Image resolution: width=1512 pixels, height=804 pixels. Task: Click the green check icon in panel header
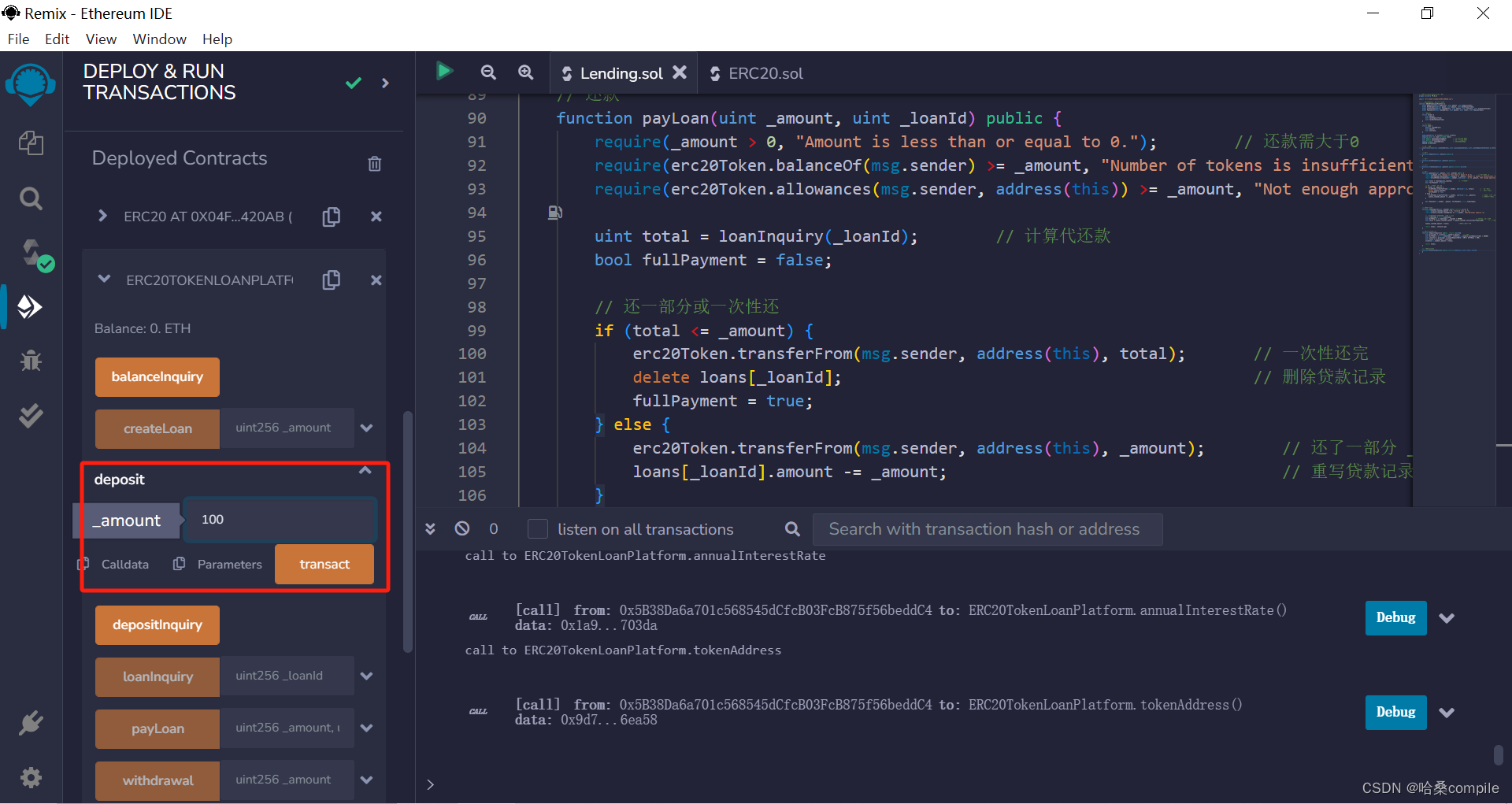pos(354,83)
